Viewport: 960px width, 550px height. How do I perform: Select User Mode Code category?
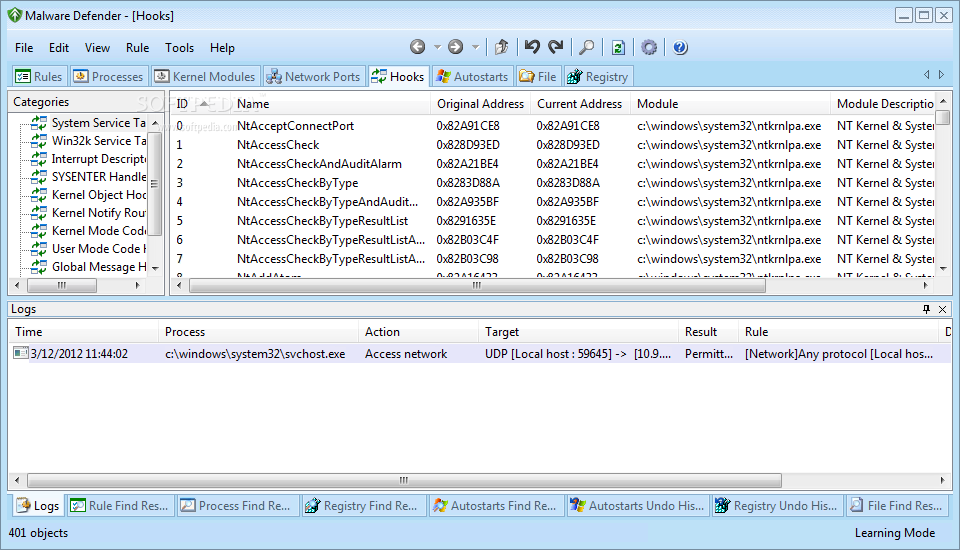(x=89, y=249)
